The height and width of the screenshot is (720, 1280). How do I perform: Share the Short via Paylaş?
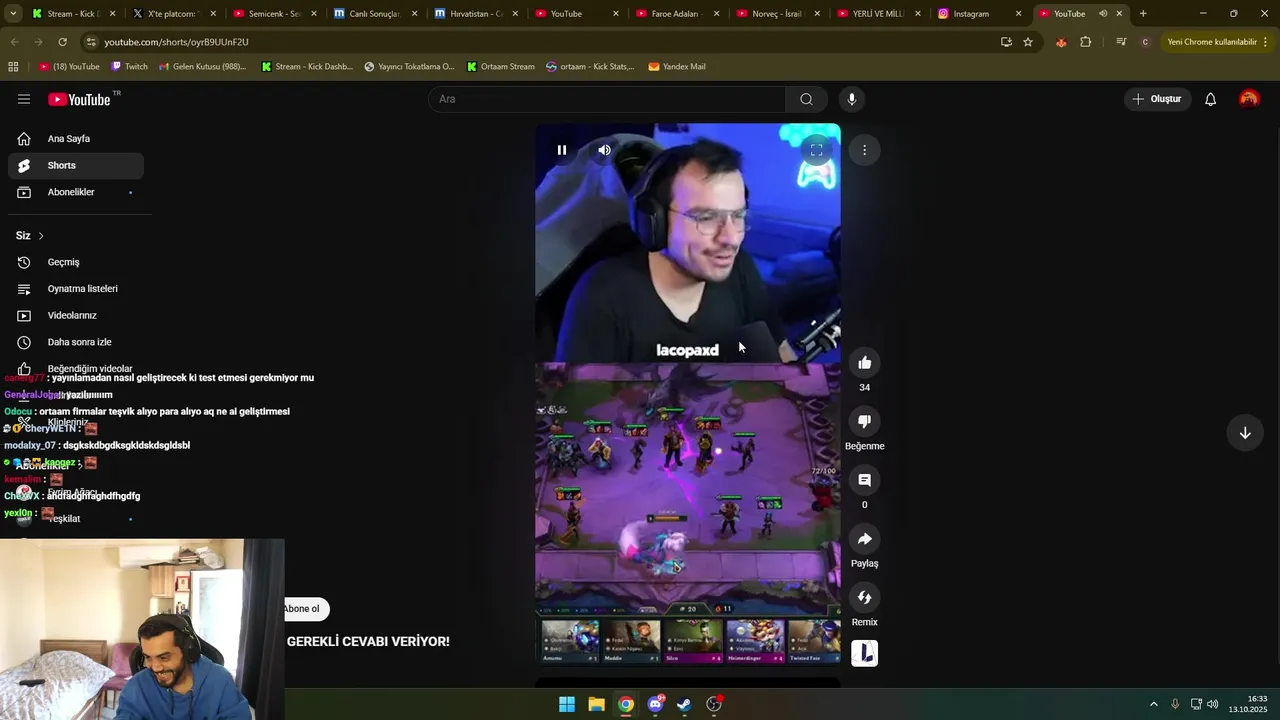[x=865, y=539]
